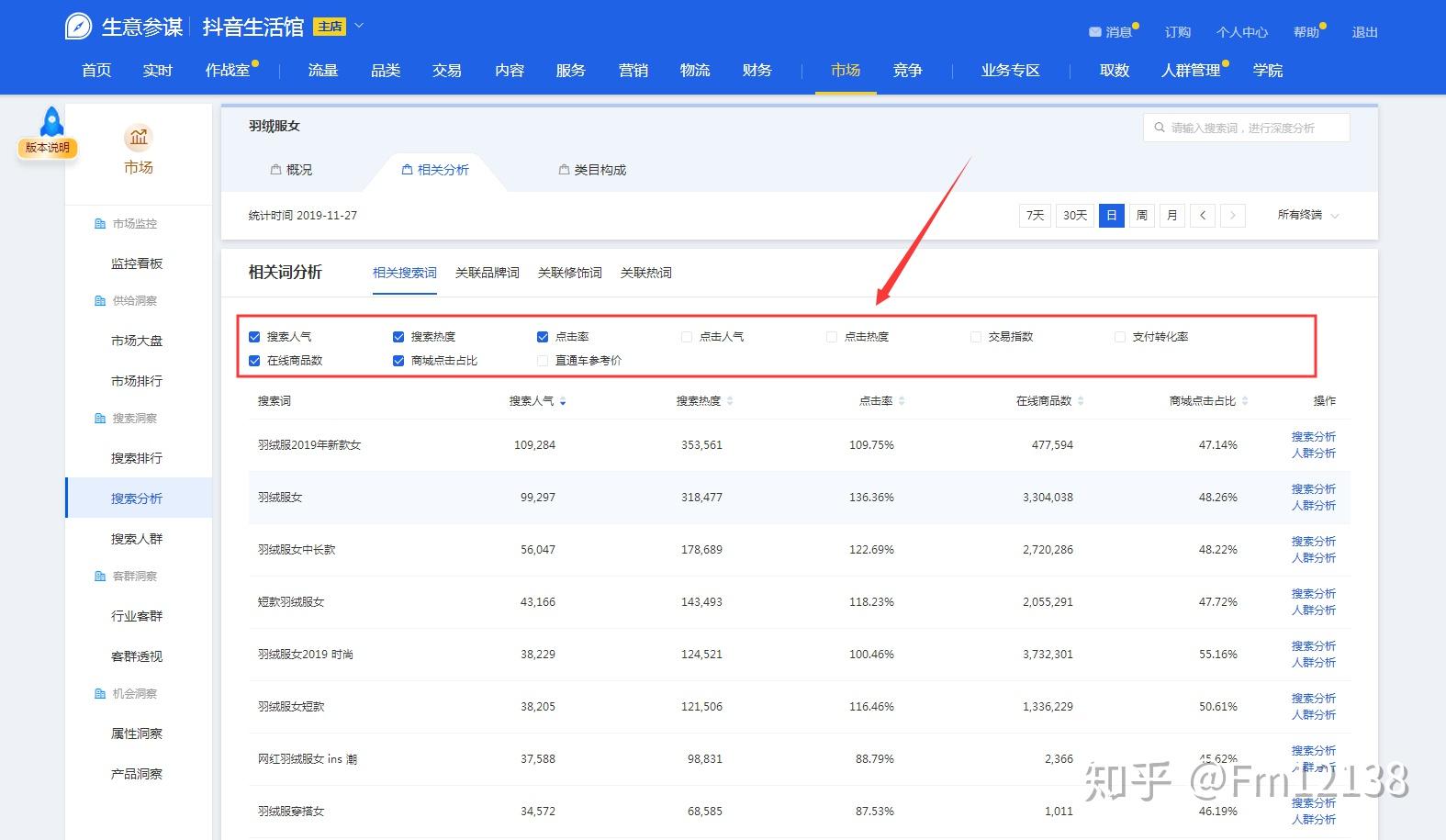1446x840 pixels.
Task: Enable the 交易指数 checkbox
Action: (976, 337)
